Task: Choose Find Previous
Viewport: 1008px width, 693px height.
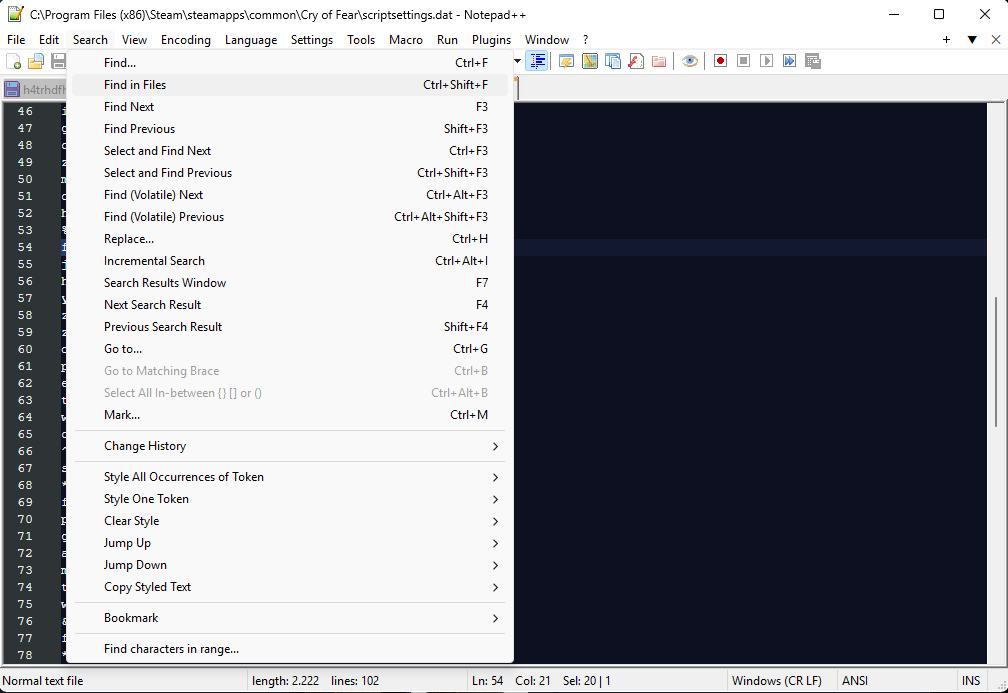Action: click(290, 129)
